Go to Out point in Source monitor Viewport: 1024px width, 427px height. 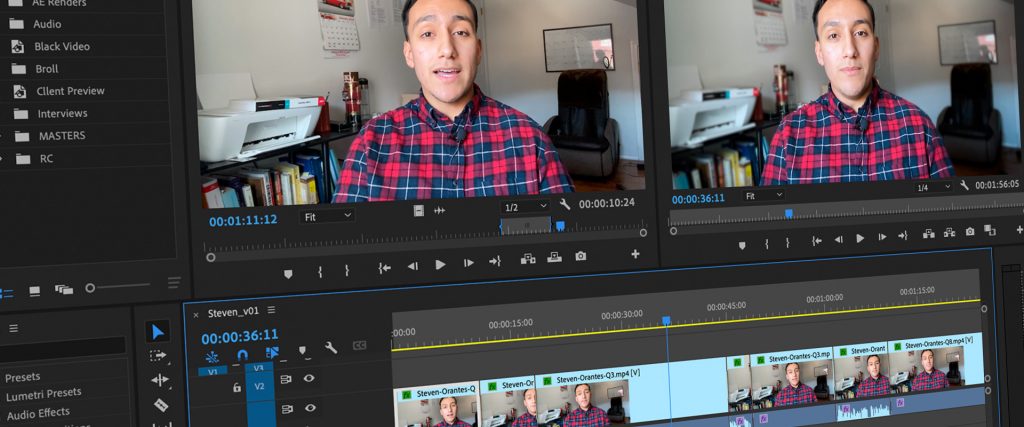pos(495,261)
